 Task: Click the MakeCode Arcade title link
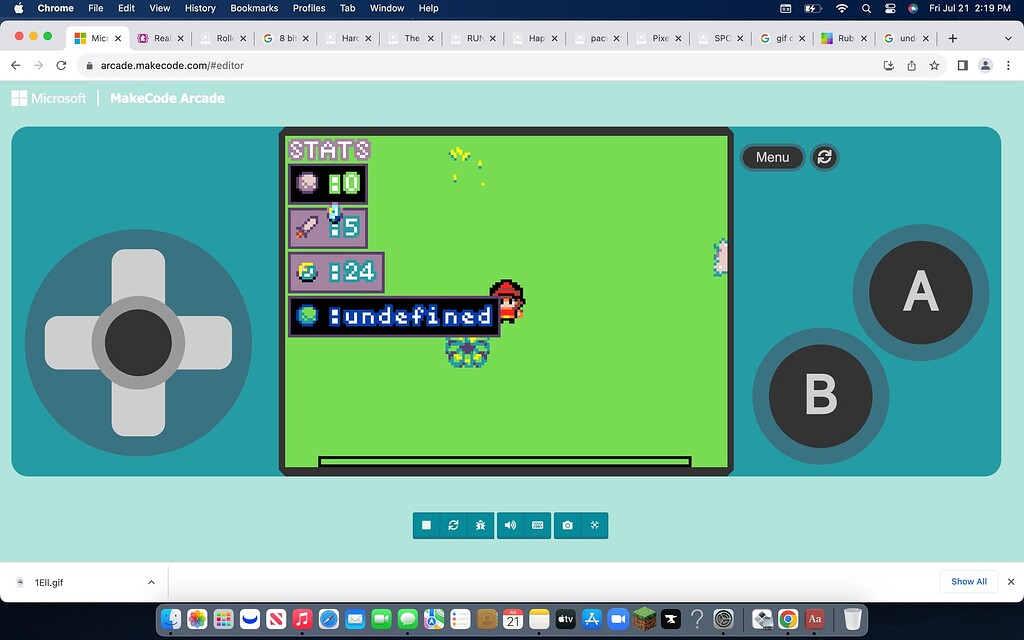pos(167,98)
